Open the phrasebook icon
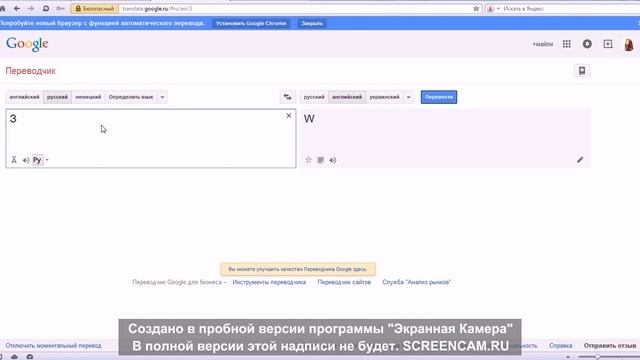This screenshot has width=640, height=360. coord(582,71)
